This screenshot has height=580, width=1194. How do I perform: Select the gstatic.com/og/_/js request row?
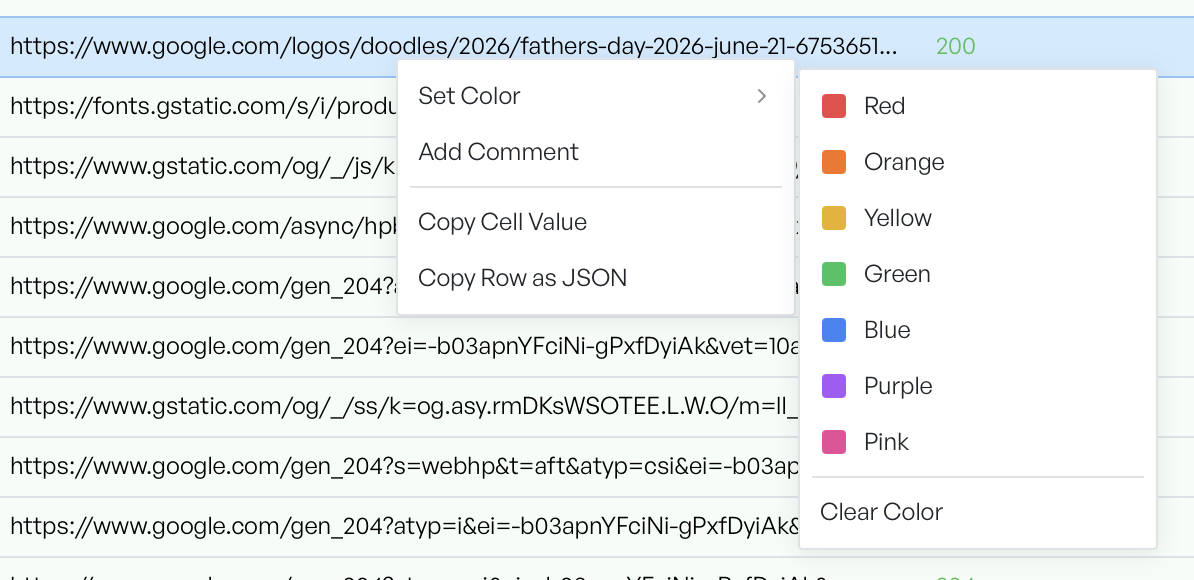[x=198, y=167]
